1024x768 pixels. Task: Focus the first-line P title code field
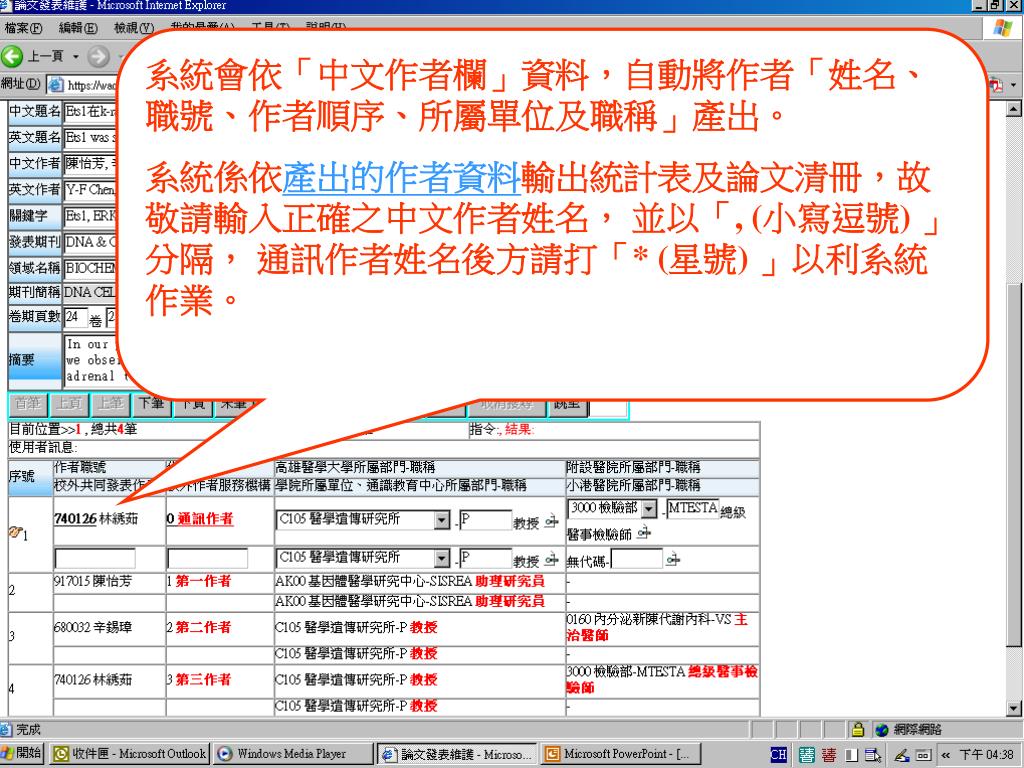pos(485,520)
